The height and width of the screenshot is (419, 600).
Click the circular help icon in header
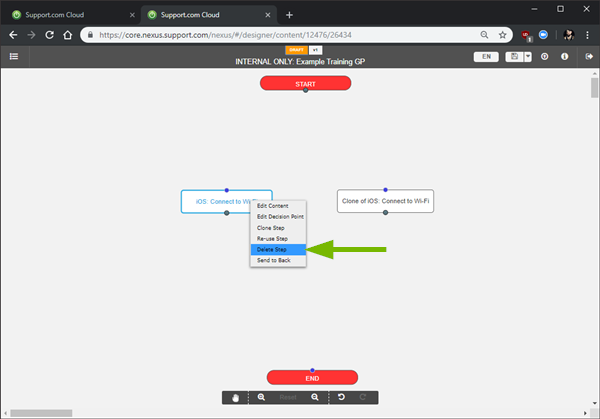tap(545, 57)
